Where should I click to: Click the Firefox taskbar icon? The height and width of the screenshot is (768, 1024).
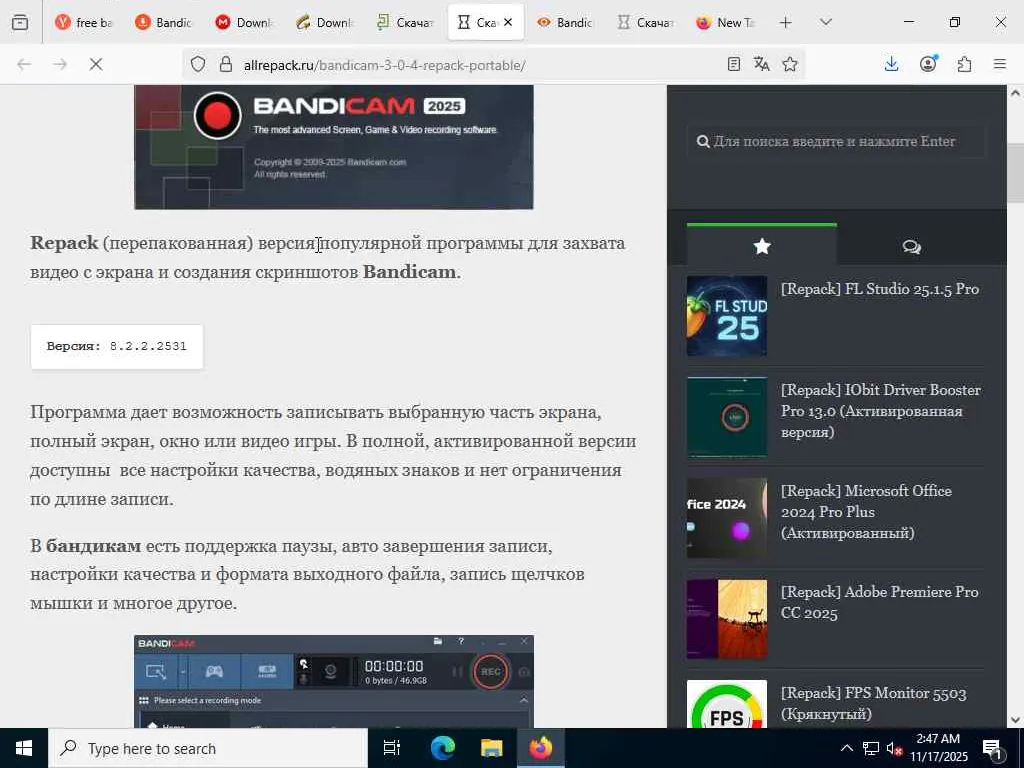tap(541, 748)
